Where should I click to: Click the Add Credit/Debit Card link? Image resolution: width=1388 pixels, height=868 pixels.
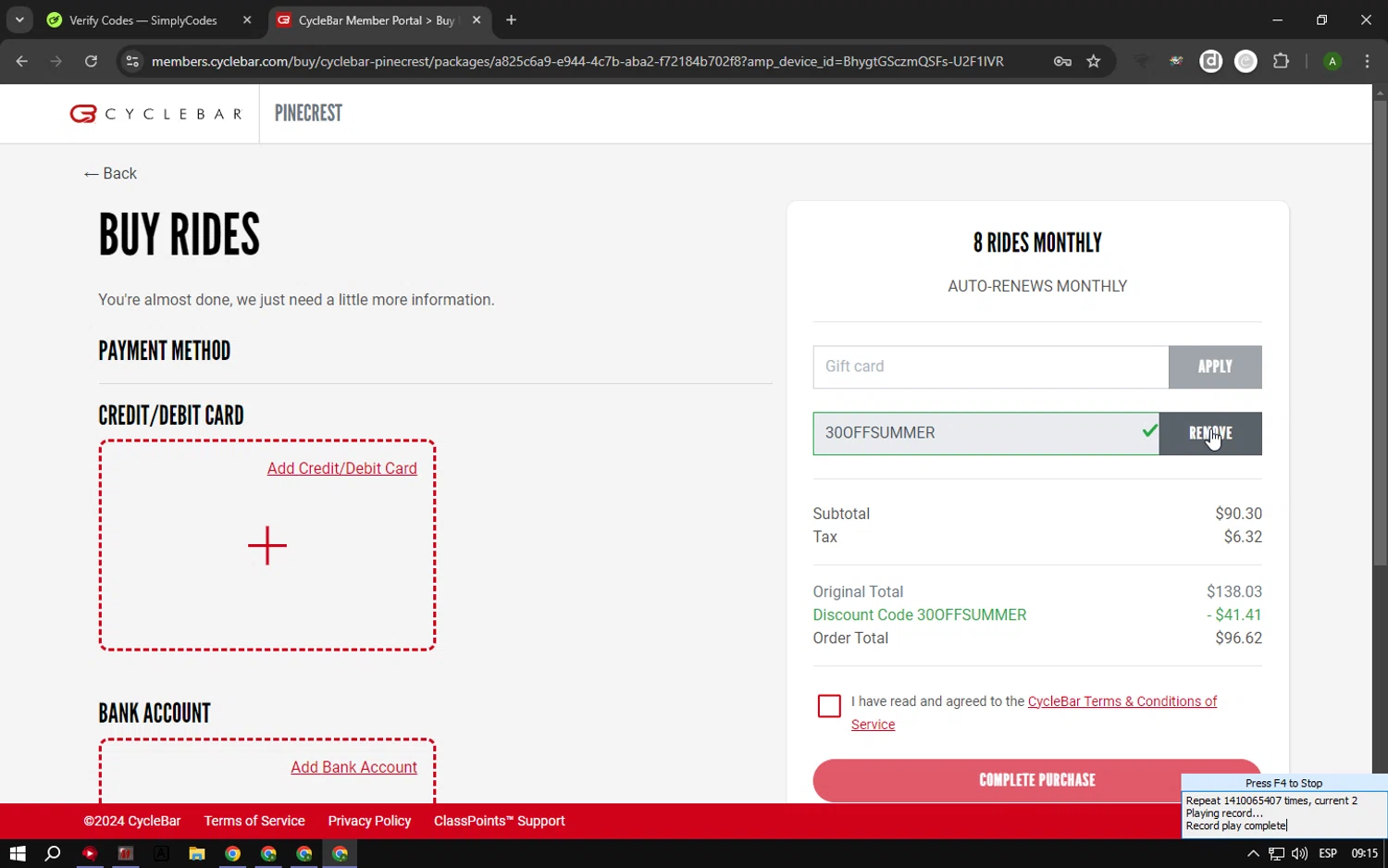(342, 468)
